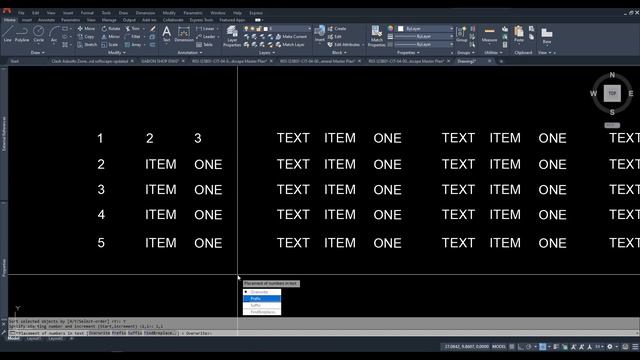Image resolution: width=640 pixels, height=360 pixels.
Task: Click the Group tool
Action: pyautogui.click(x=462, y=34)
